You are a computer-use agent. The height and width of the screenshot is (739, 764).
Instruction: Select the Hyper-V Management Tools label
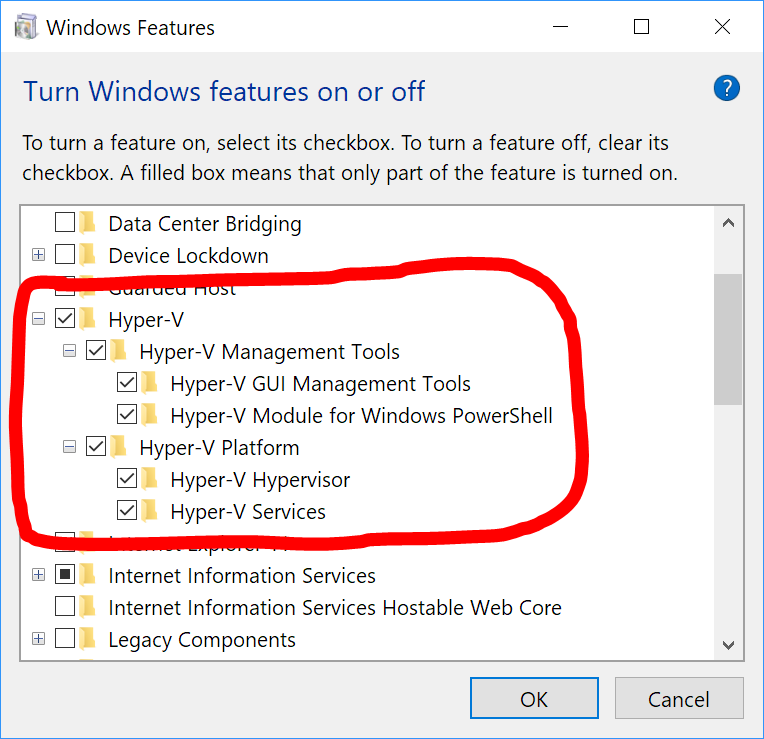click(x=269, y=352)
